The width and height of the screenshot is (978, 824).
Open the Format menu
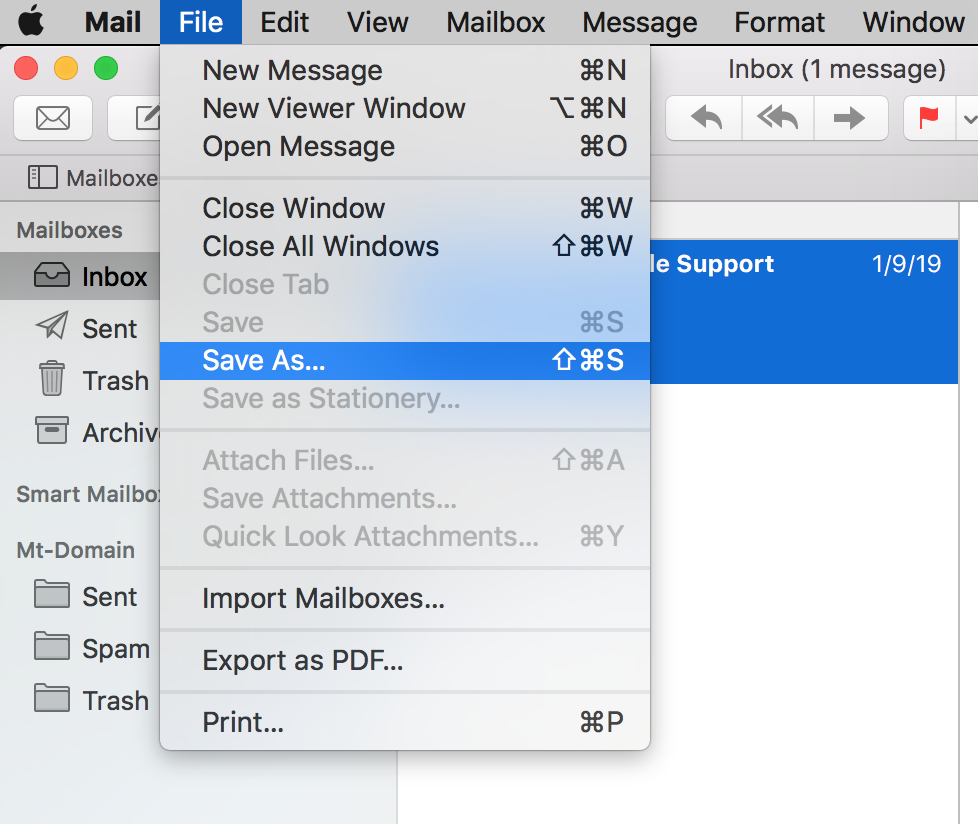(778, 22)
